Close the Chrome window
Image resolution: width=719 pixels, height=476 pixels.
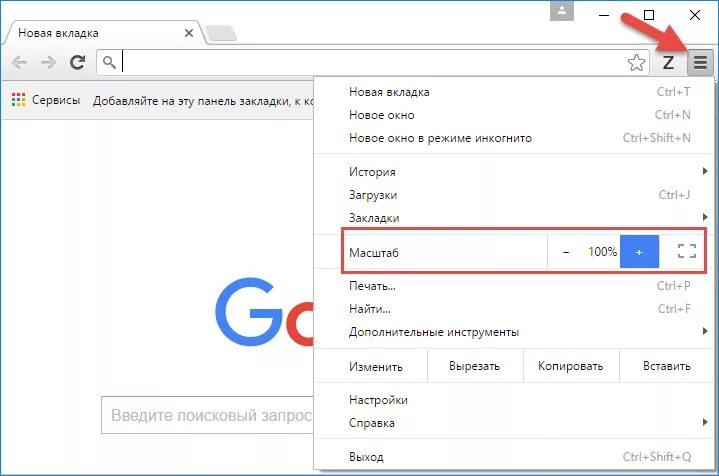695,15
